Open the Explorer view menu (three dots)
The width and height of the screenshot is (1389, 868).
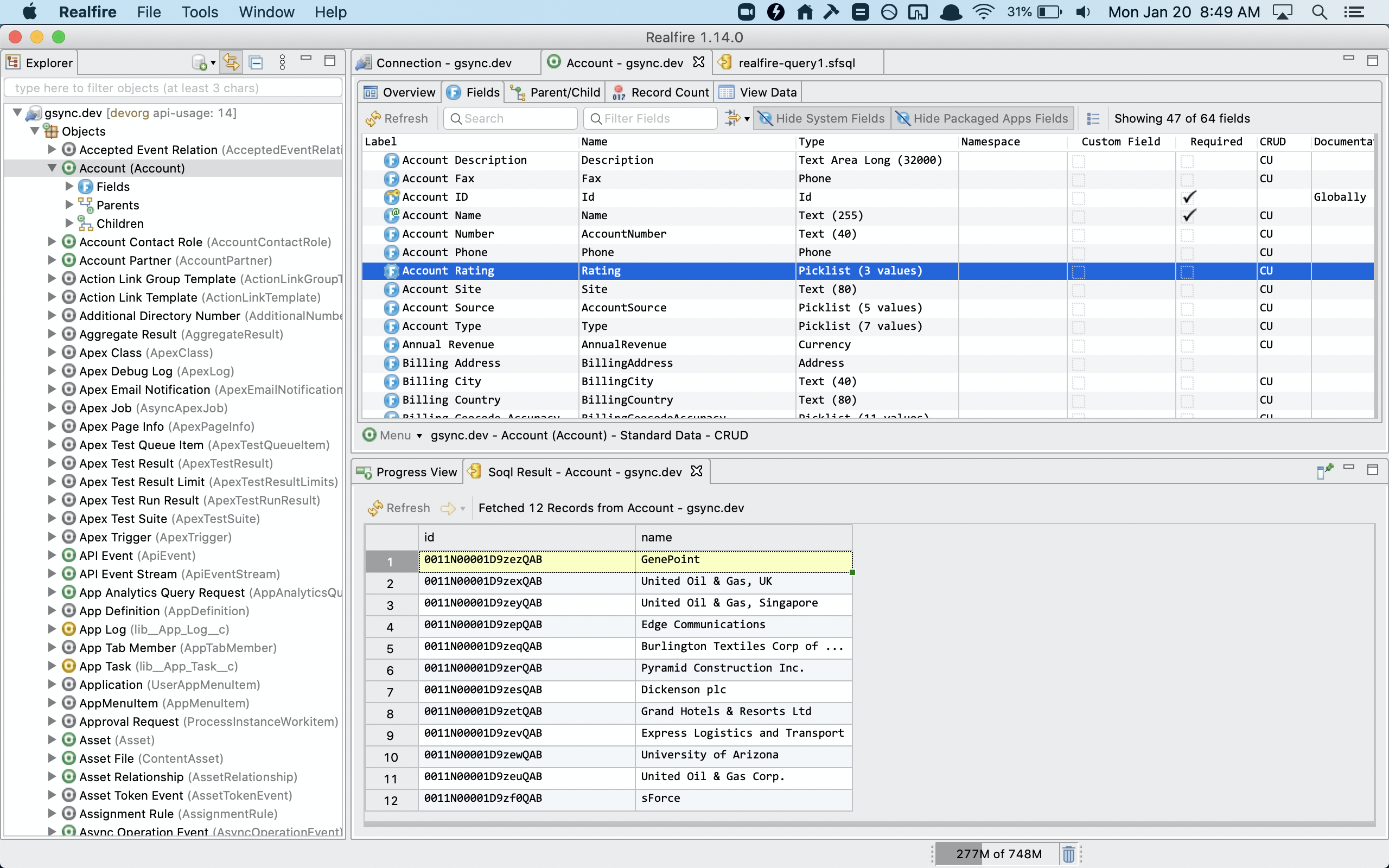(282, 62)
